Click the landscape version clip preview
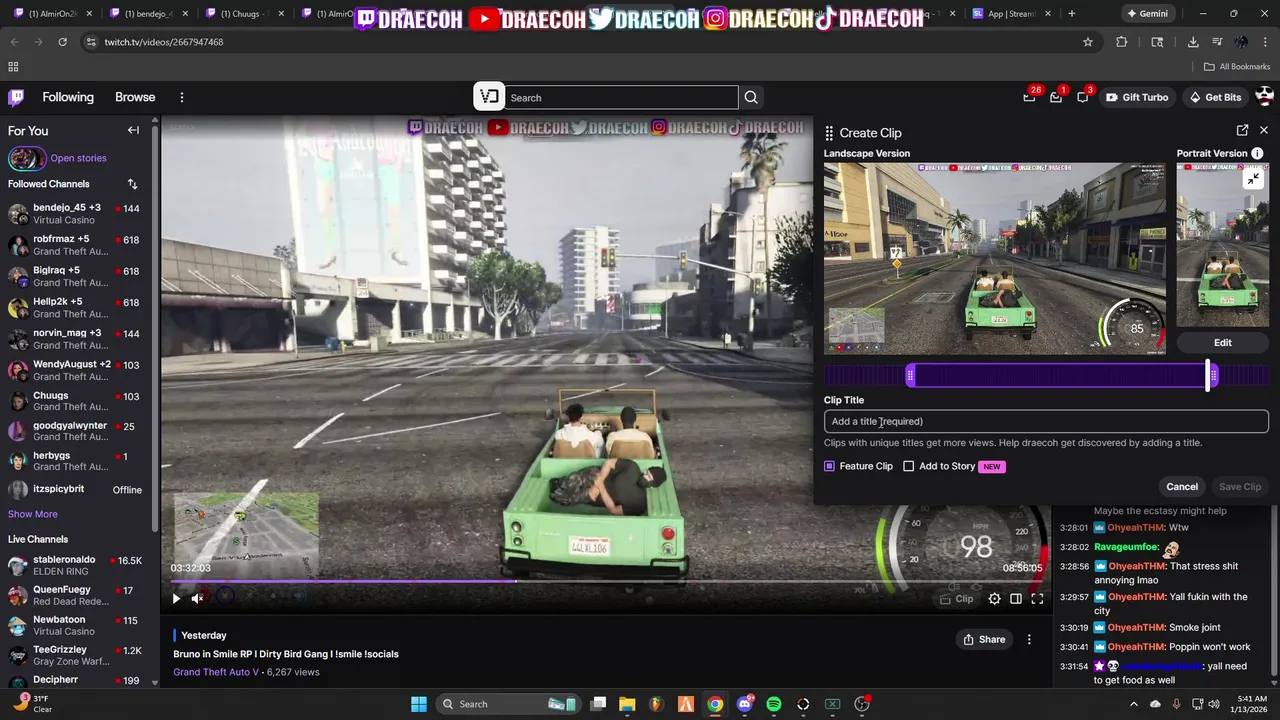The image size is (1280, 720). (x=995, y=258)
